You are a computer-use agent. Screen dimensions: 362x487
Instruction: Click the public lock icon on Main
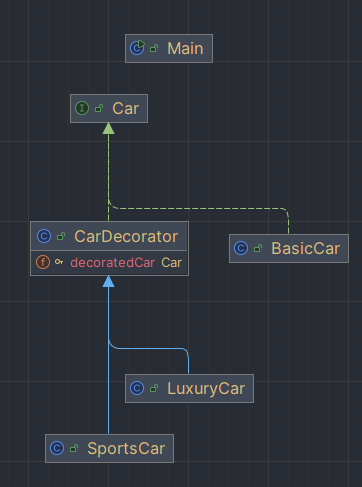[154, 49]
